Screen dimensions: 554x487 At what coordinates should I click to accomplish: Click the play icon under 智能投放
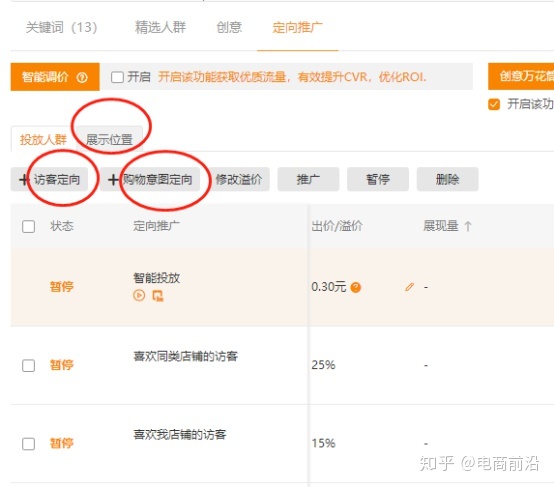tap(139, 295)
